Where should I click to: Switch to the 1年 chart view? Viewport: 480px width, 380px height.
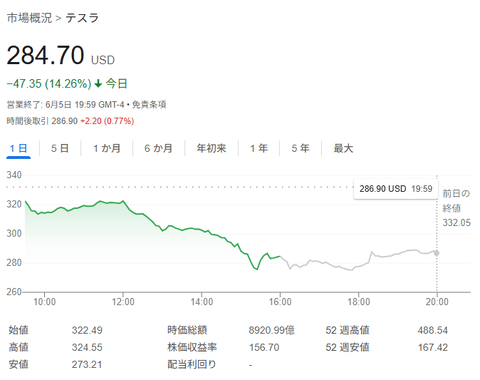[259, 148]
